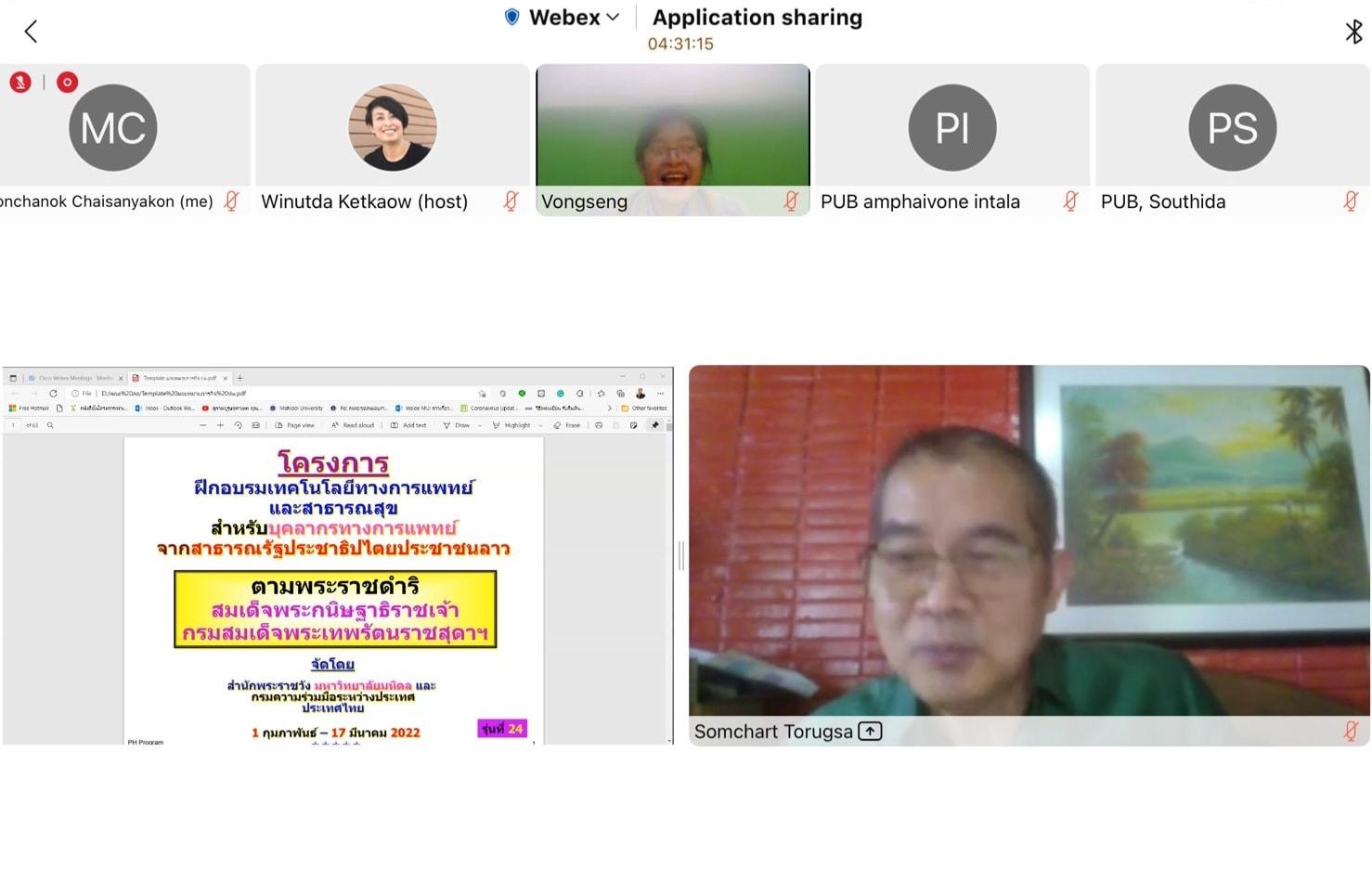Viewport: 1372px width, 882px height.
Task: Switch to the Template PDF tab in shared browser
Action: [179, 378]
